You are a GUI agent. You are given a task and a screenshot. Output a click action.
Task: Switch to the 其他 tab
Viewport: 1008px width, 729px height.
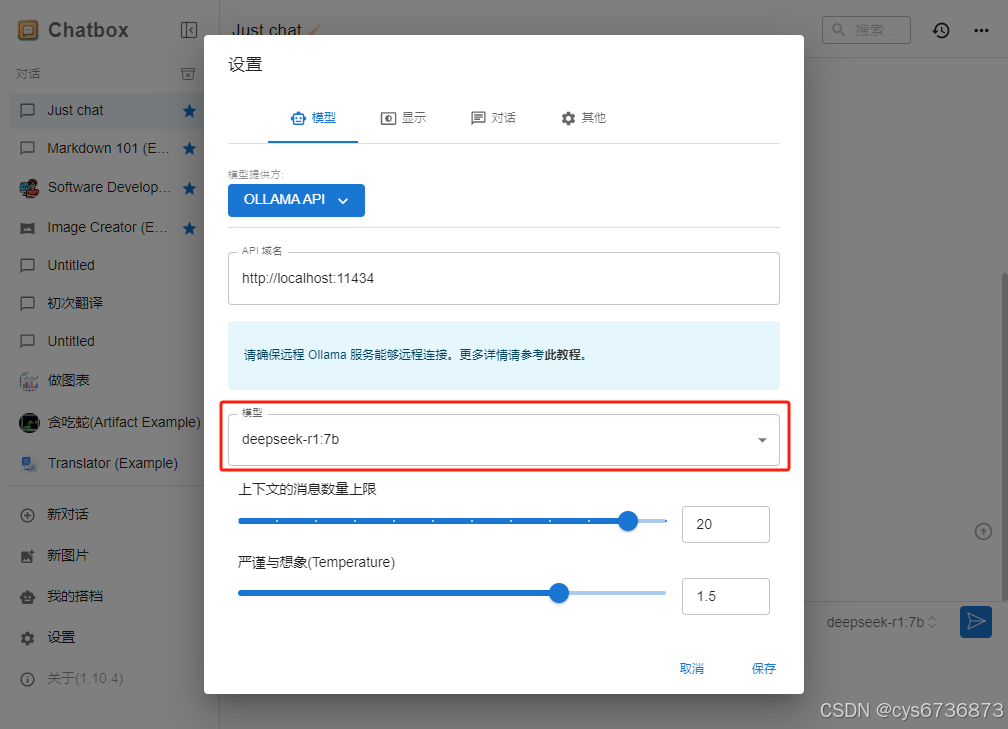pos(583,118)
